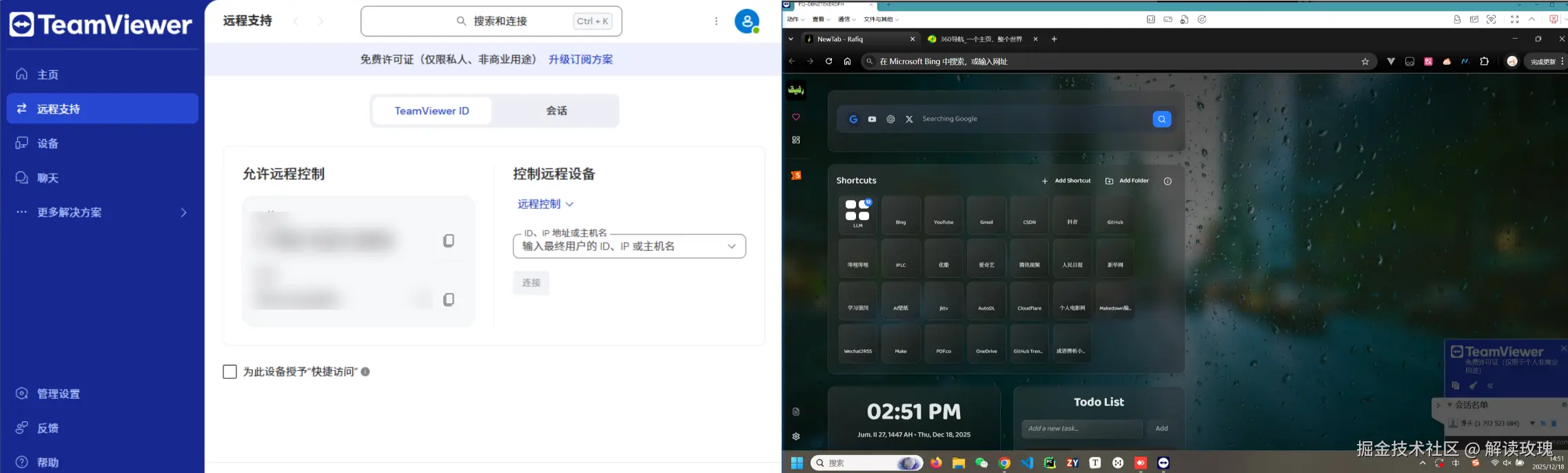The width and height of the screenshot is (1568, 473).
Task: Click the blue search button in Rafiq page
Action: [1161, 119]
